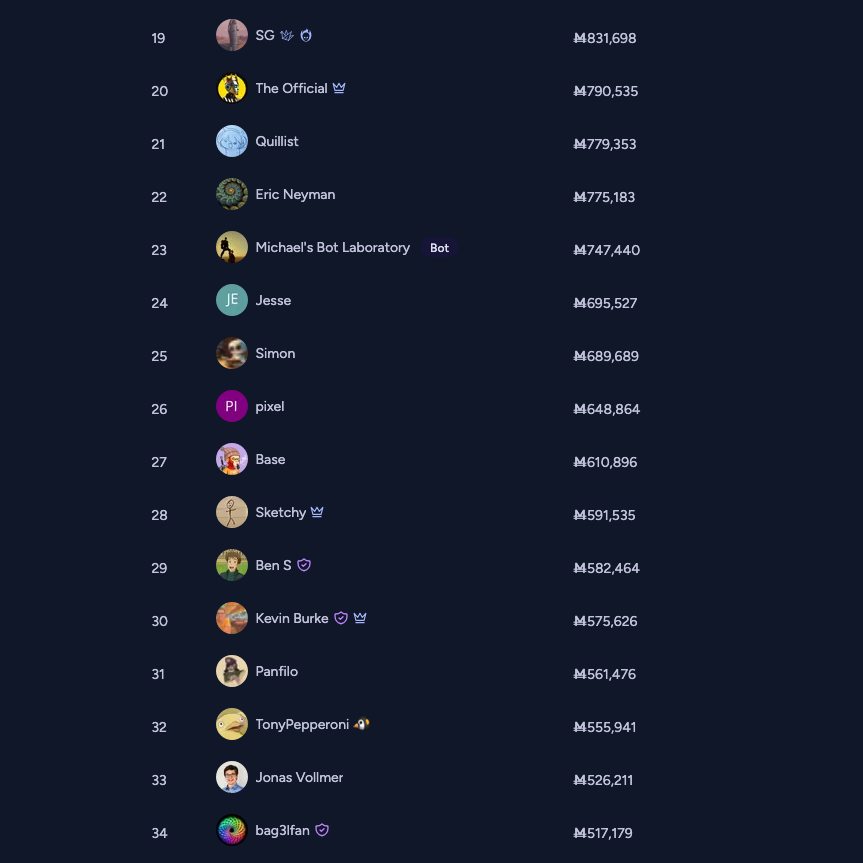Click the crown badge next to Sketchy

pos(317,512)
